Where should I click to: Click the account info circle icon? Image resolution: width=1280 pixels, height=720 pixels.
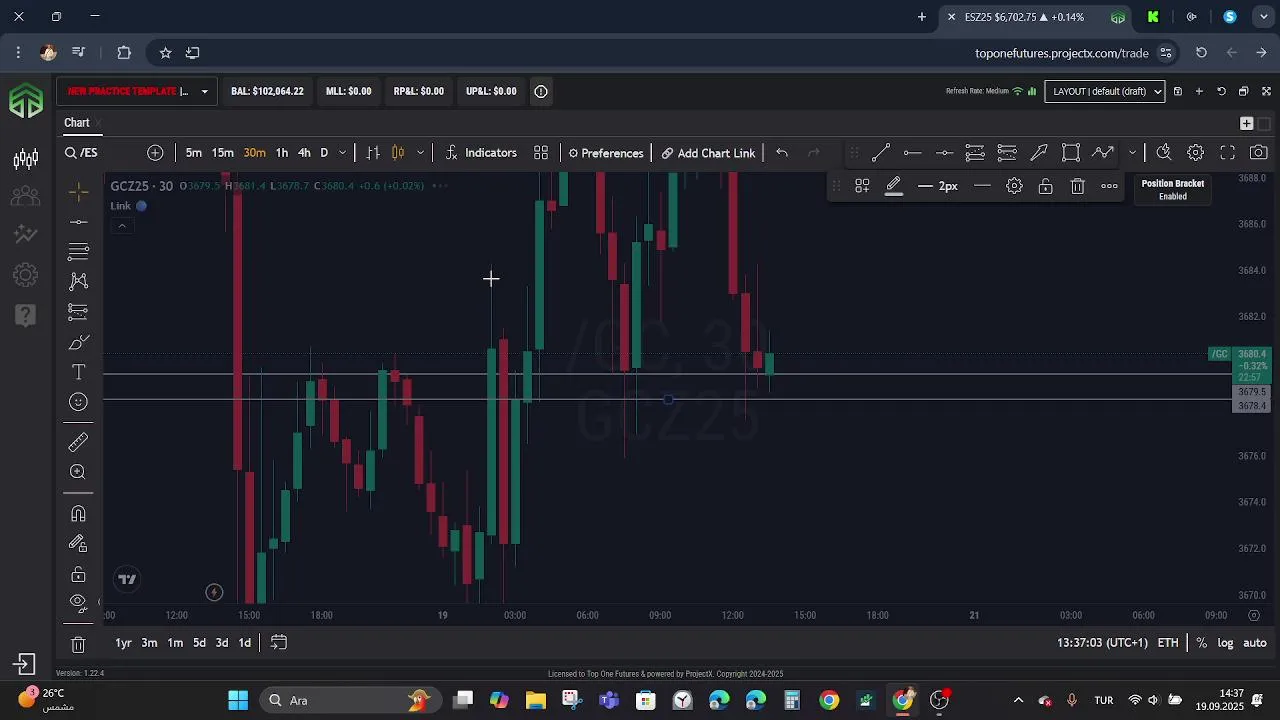click(x=541, y=91)
